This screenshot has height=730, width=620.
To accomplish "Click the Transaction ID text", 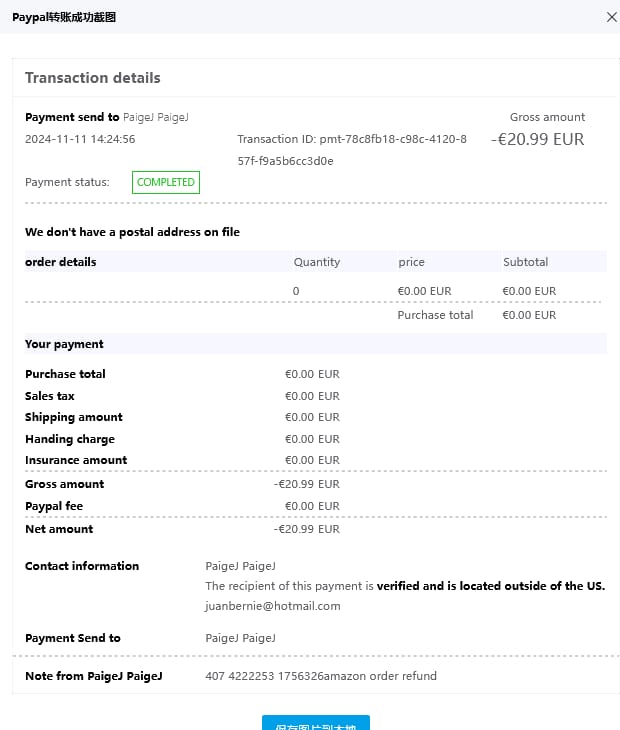I will point(351,149).
